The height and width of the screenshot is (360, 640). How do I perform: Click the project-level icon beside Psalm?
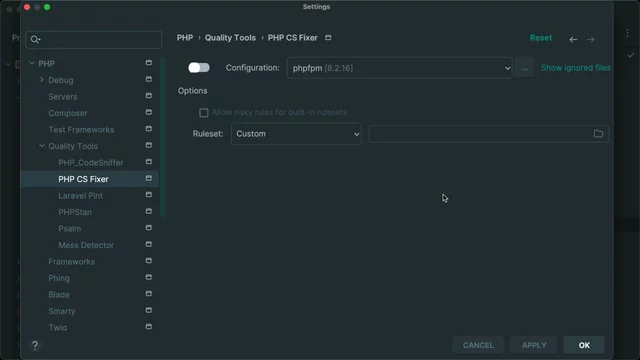[x=149, y=227]
